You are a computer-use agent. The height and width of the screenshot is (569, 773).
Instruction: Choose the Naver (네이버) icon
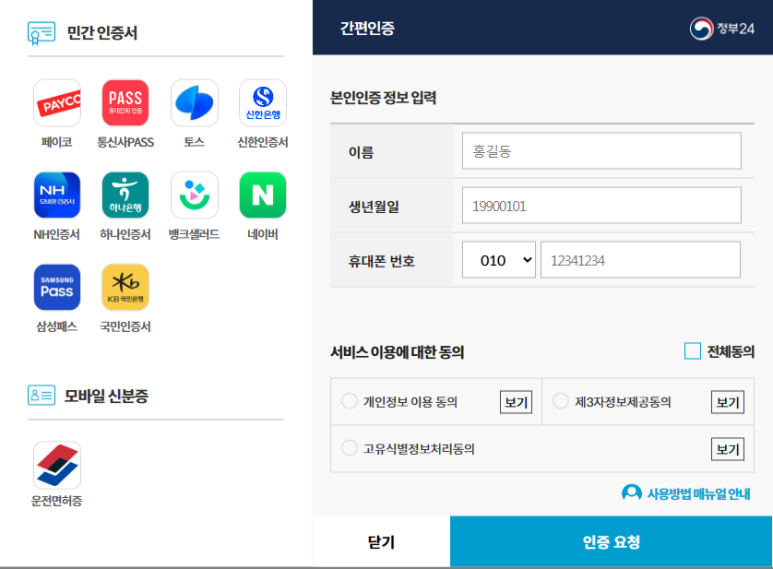click(x=263, y=195)
